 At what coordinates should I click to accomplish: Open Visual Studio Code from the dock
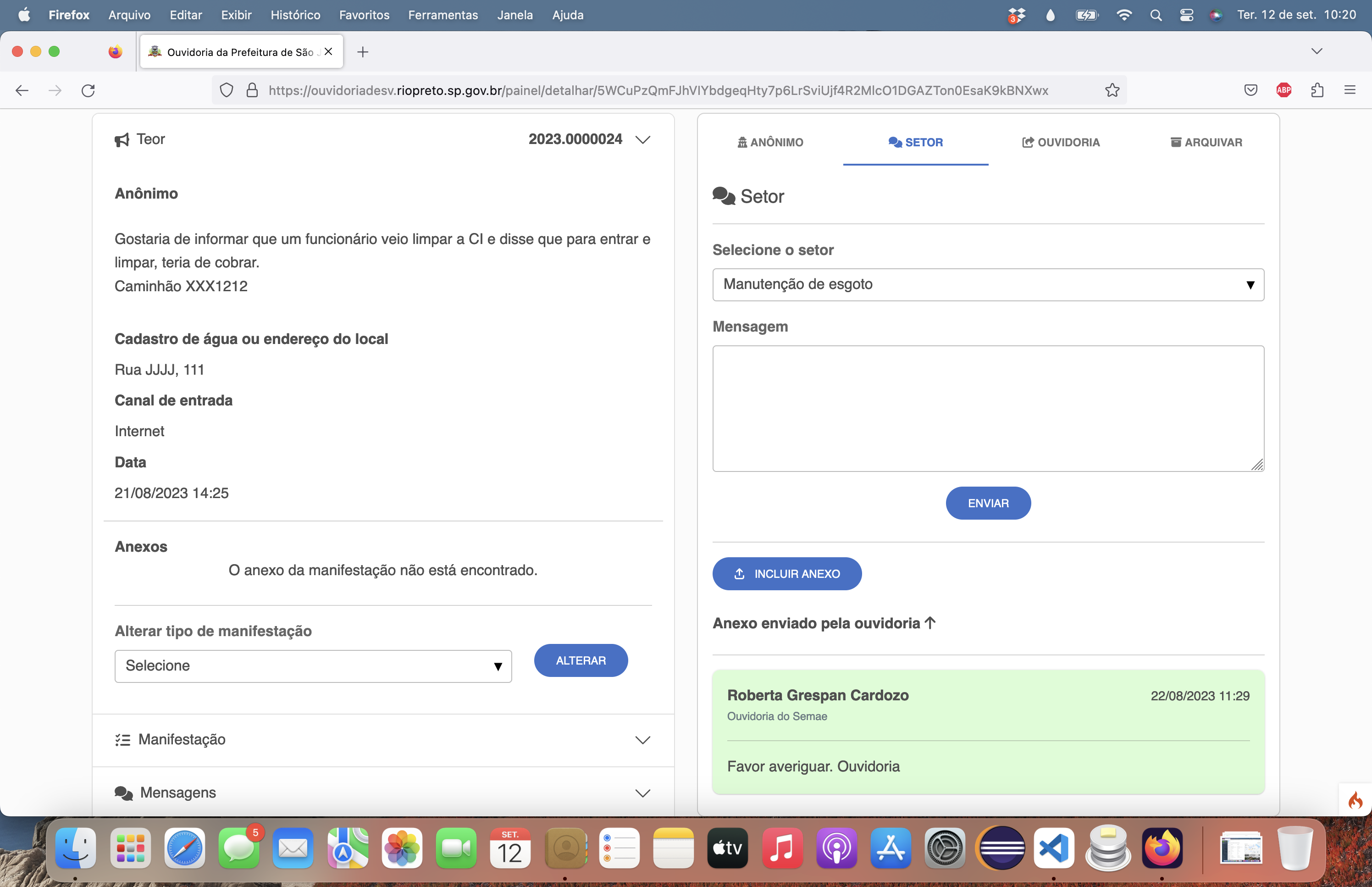(x=1054, y=848)
